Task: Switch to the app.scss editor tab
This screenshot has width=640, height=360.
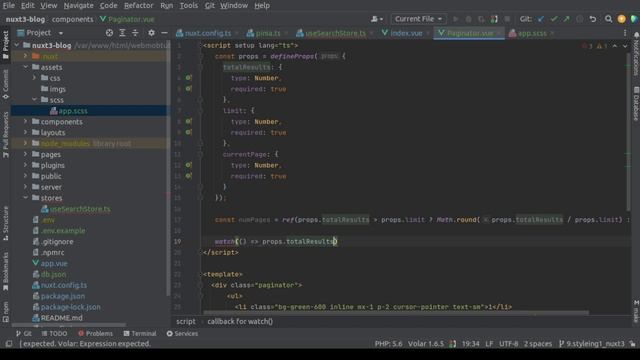Action: coord(531,33)
